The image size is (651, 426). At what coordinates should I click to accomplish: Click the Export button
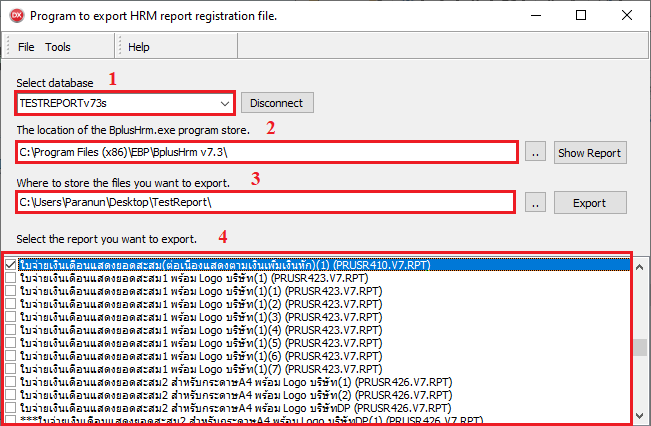(x=590, y=203)
